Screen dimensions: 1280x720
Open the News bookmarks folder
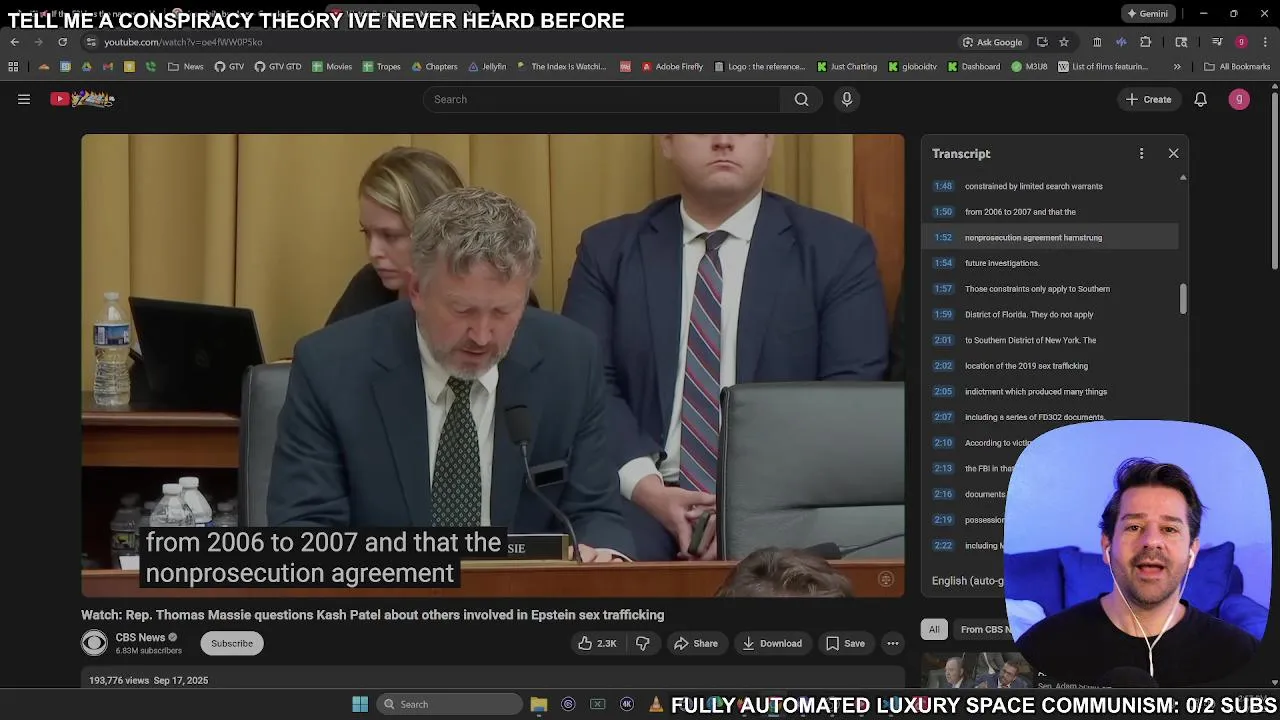pos(186,67)
